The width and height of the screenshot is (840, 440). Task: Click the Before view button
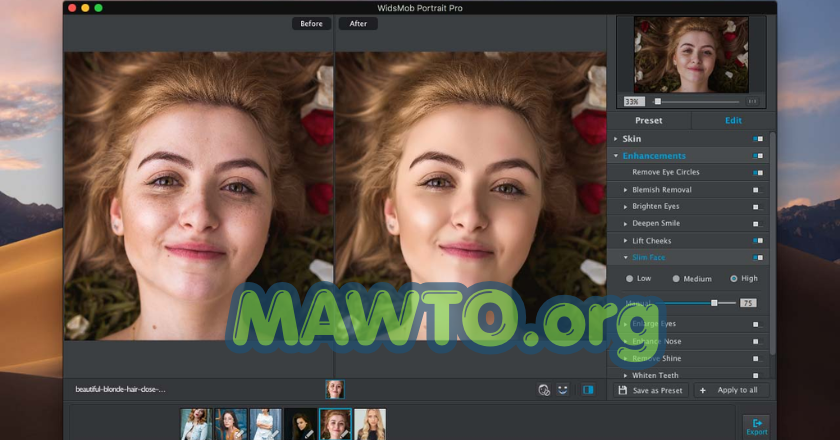[311, 24]
